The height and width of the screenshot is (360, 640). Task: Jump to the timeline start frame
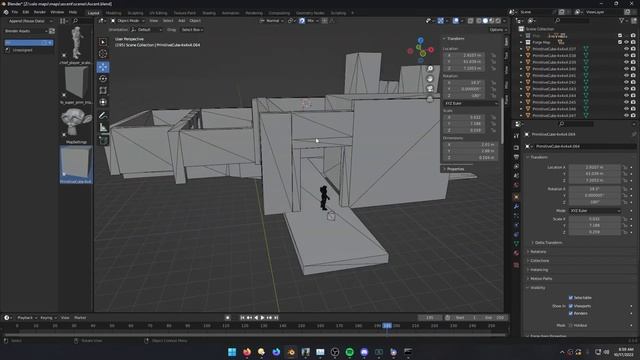point(242,318)
